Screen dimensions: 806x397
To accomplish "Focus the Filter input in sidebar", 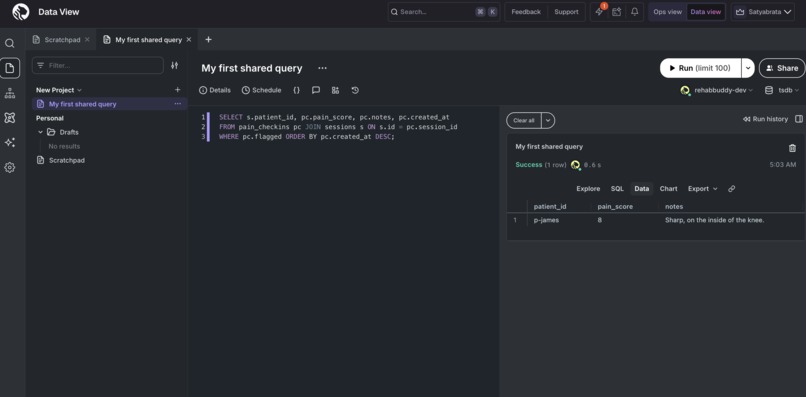I will click(x=98, y=65).
